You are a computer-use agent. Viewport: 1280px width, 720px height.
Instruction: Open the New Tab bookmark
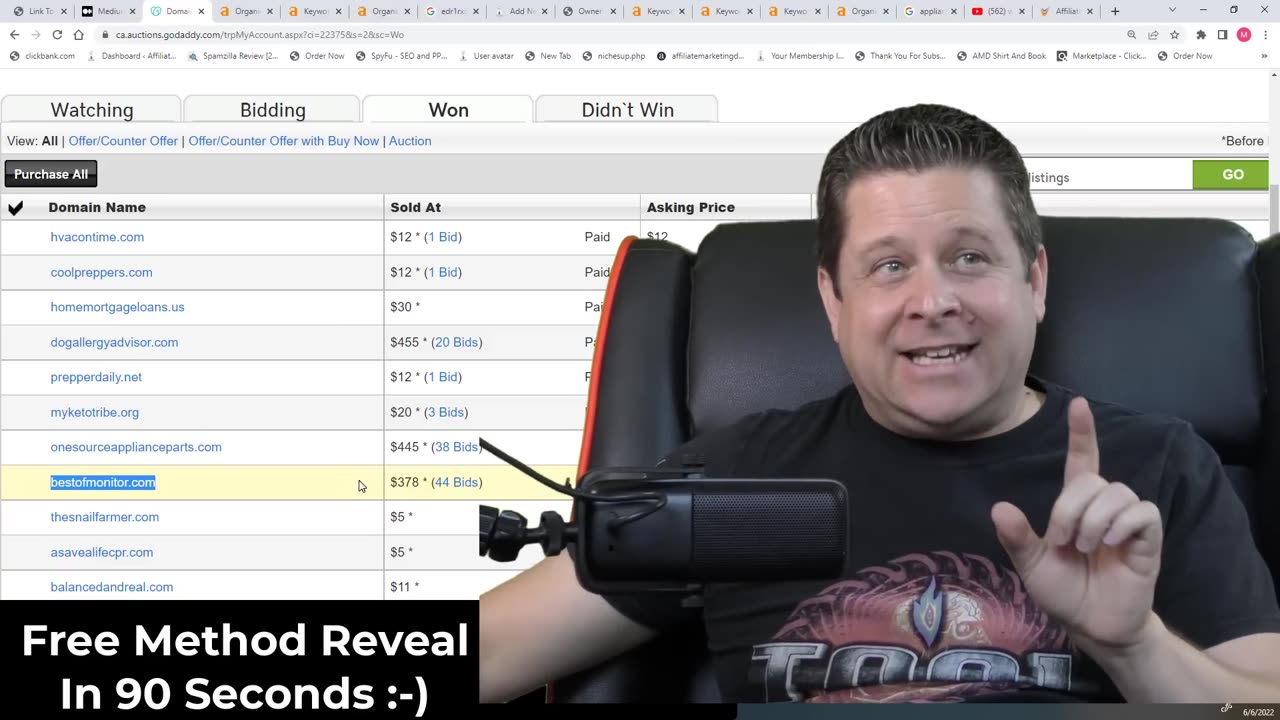click(548, 56)
